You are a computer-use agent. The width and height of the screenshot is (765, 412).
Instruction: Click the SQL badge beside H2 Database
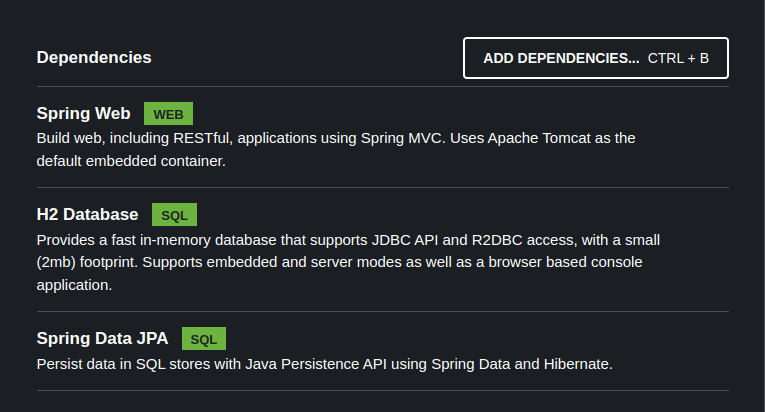(174, 215)
